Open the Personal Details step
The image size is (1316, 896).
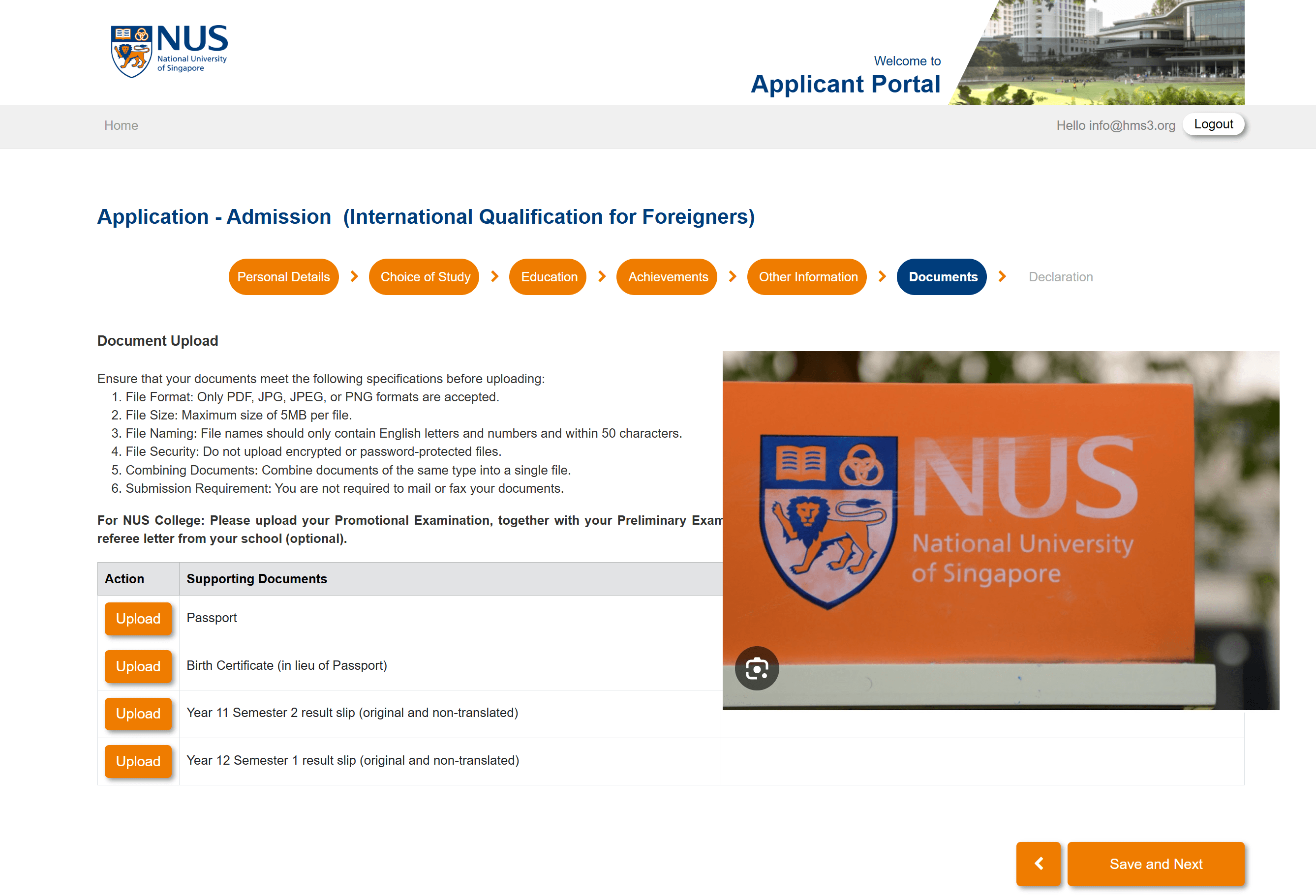(x=283, y=277)
